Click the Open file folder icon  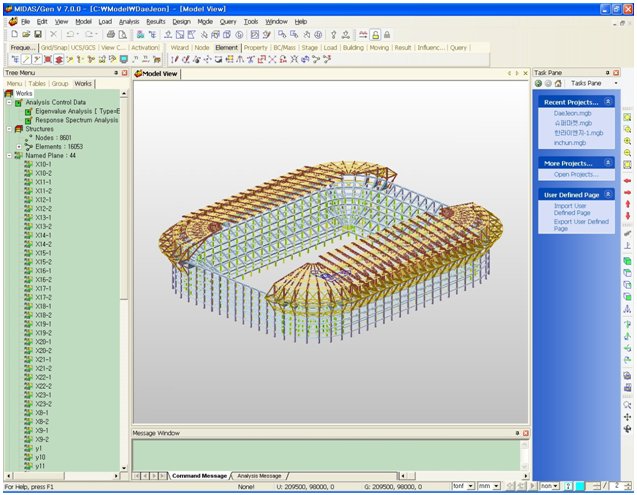(x=25, y=34)
